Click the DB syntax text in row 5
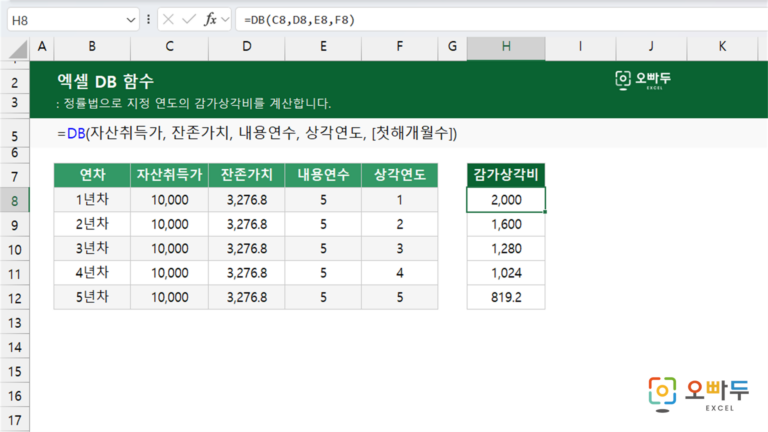 click(x=257, y=133)
